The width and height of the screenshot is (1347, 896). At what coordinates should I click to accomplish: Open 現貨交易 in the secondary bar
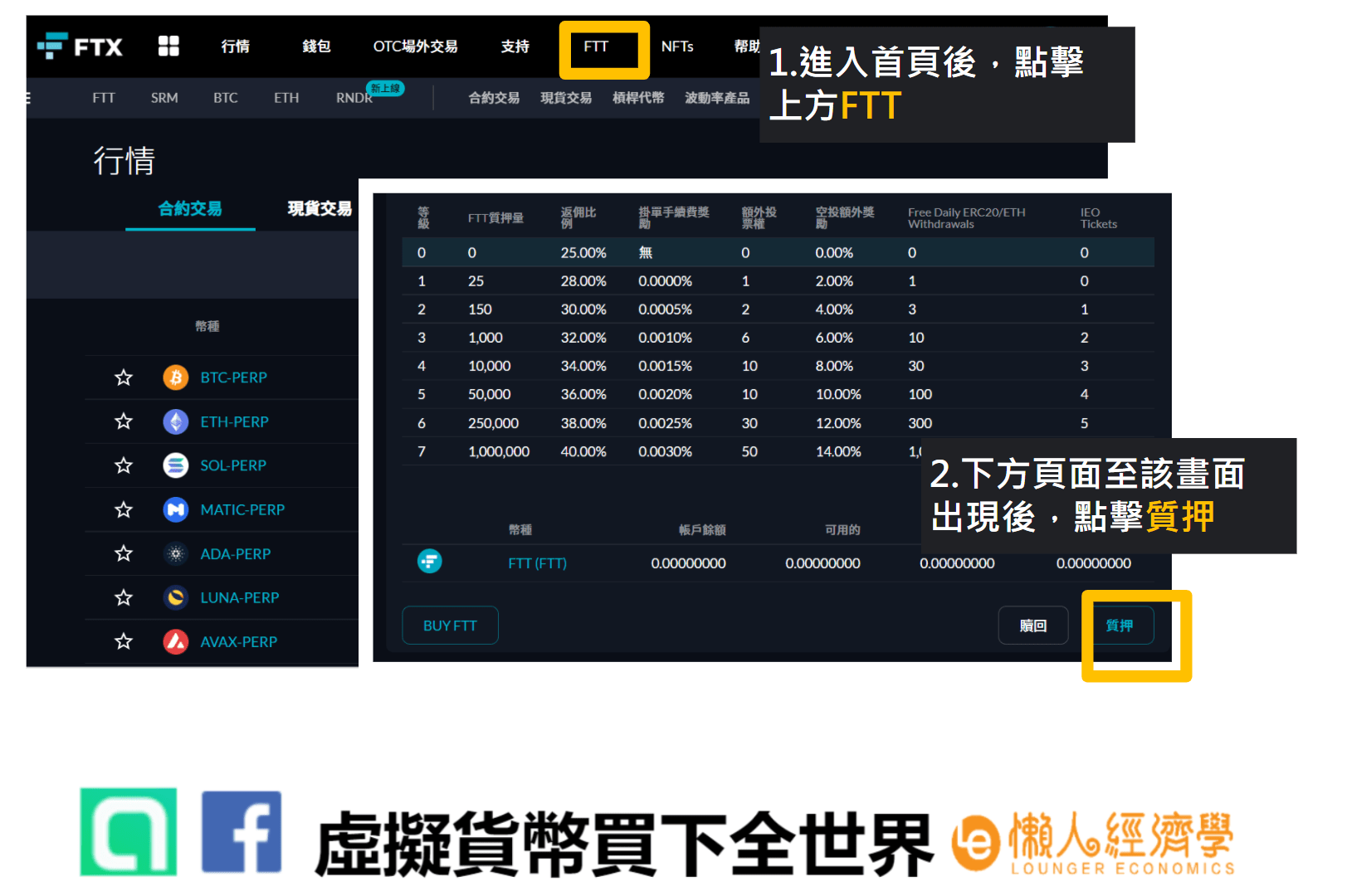pos(567,98)
